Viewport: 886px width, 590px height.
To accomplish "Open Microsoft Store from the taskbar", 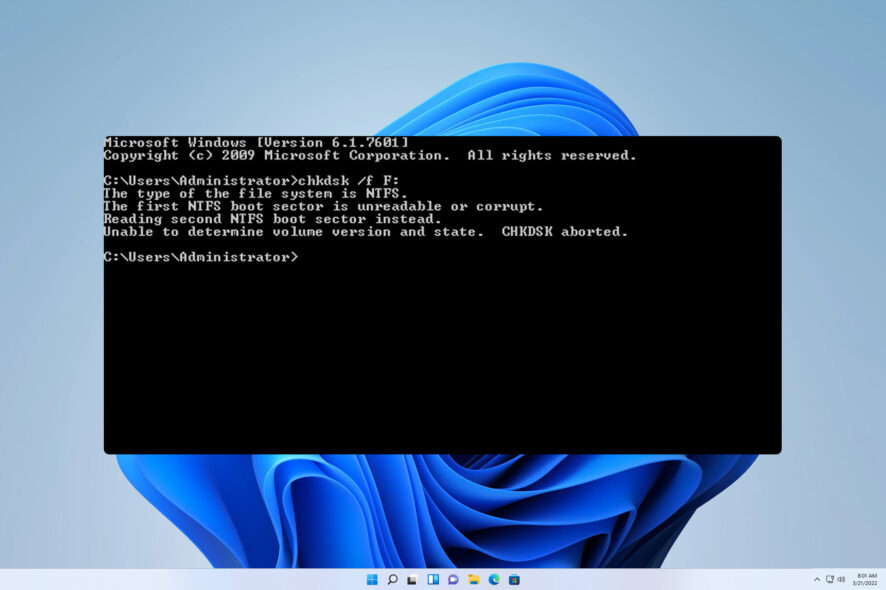I will 514,579.
